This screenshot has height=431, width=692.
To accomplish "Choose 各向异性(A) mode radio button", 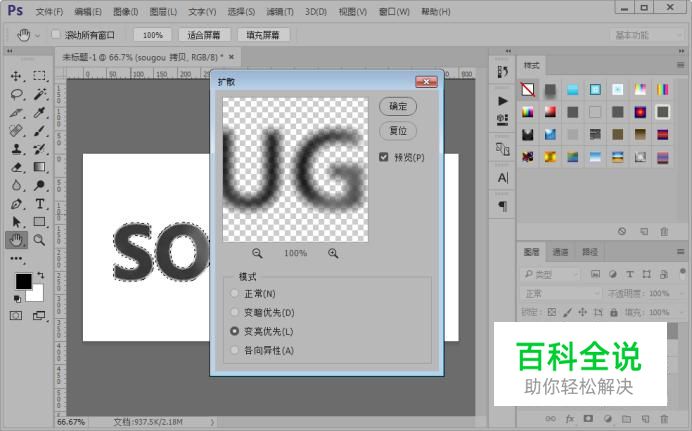I will (x=234, y=350).
